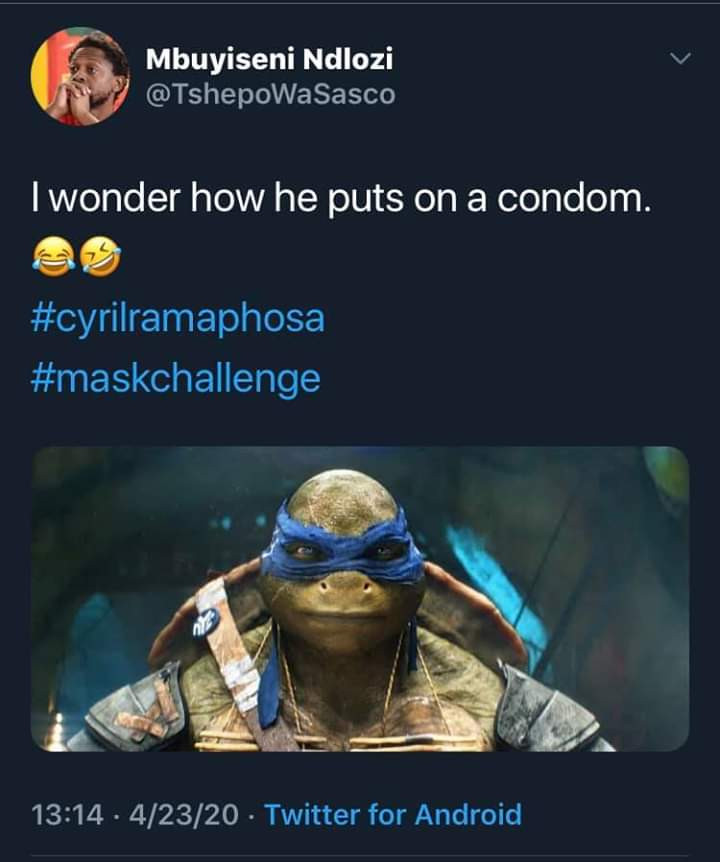Click the turtle's blue eye mask

click(x=343, y=546)
